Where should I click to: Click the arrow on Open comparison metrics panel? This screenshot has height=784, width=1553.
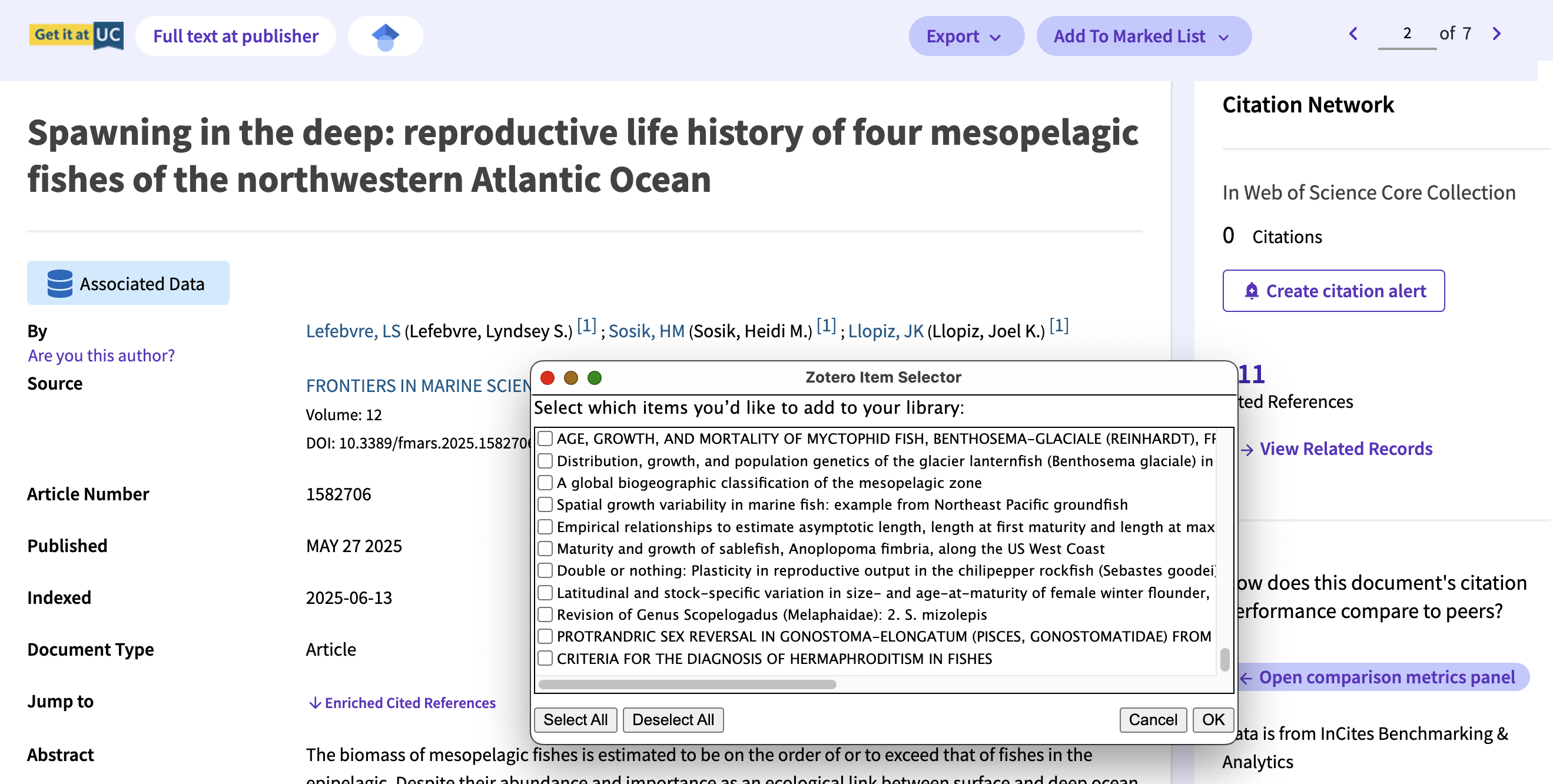point(1246,679)
